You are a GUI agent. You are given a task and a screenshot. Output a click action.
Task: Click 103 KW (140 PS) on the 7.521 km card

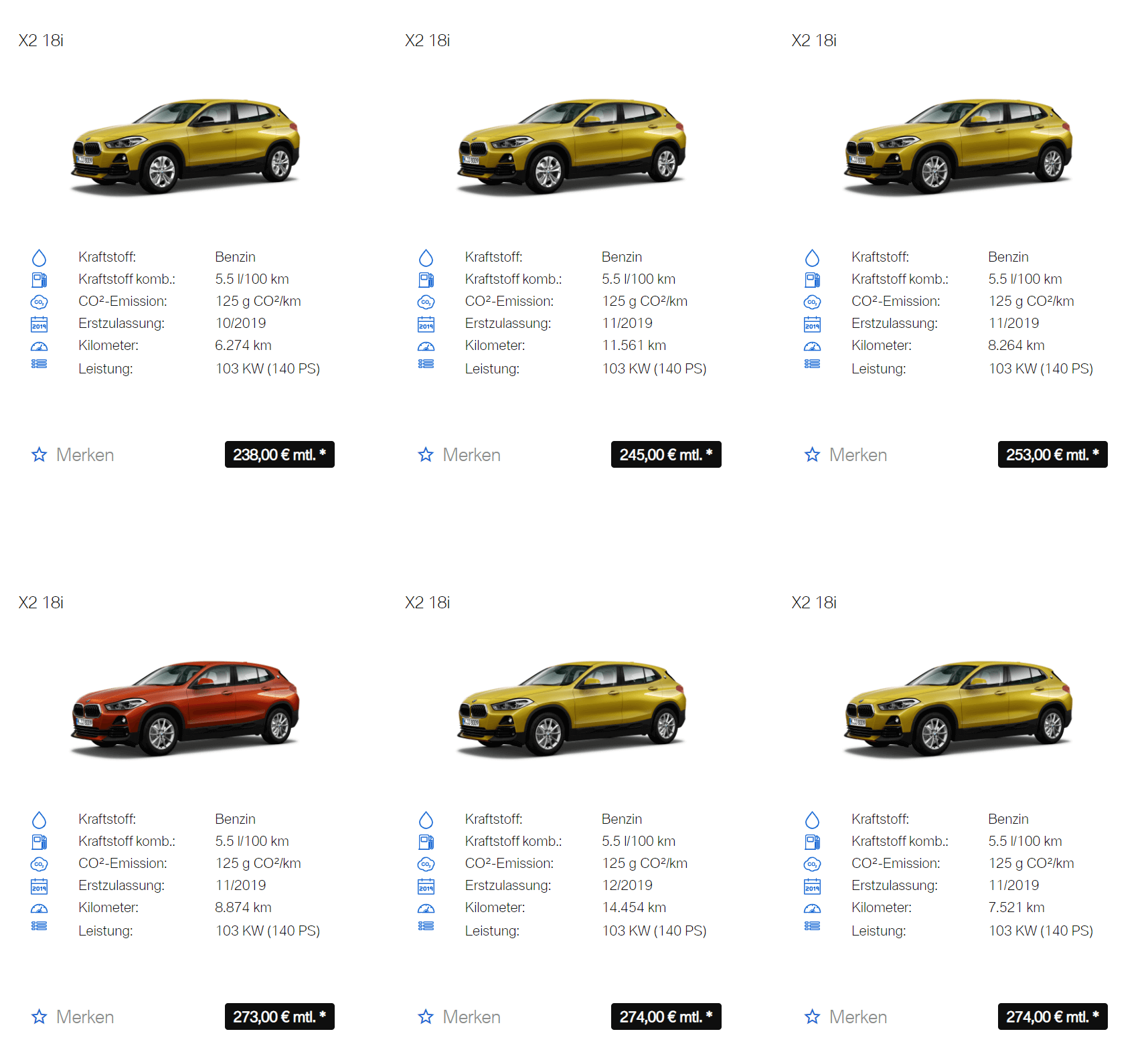1041,931
